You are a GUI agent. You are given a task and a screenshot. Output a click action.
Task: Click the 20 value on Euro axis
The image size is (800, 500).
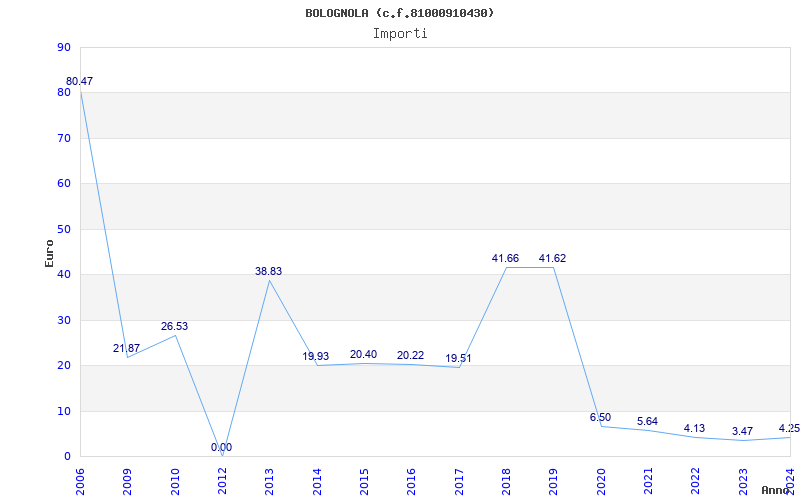tap(64, 366)
